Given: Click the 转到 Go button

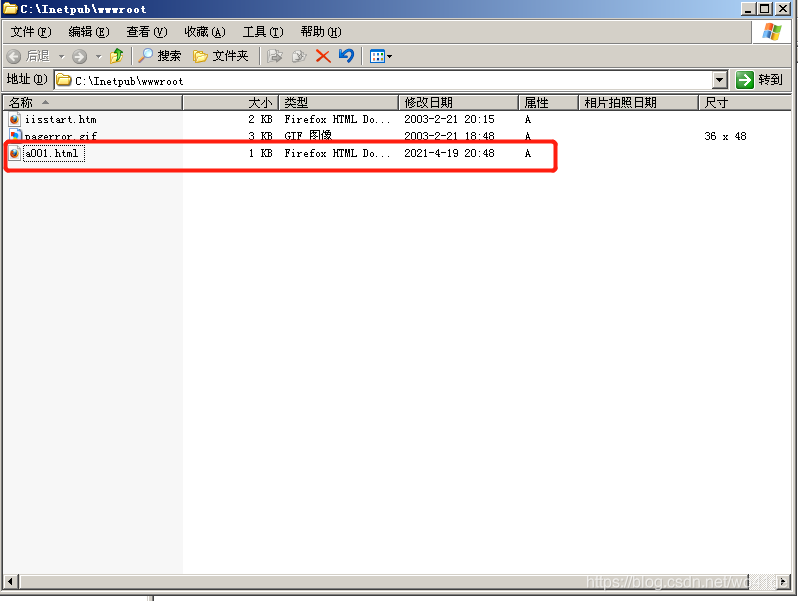Looking at the screenshot, I should pyautogui.click(x=759, y=80).
